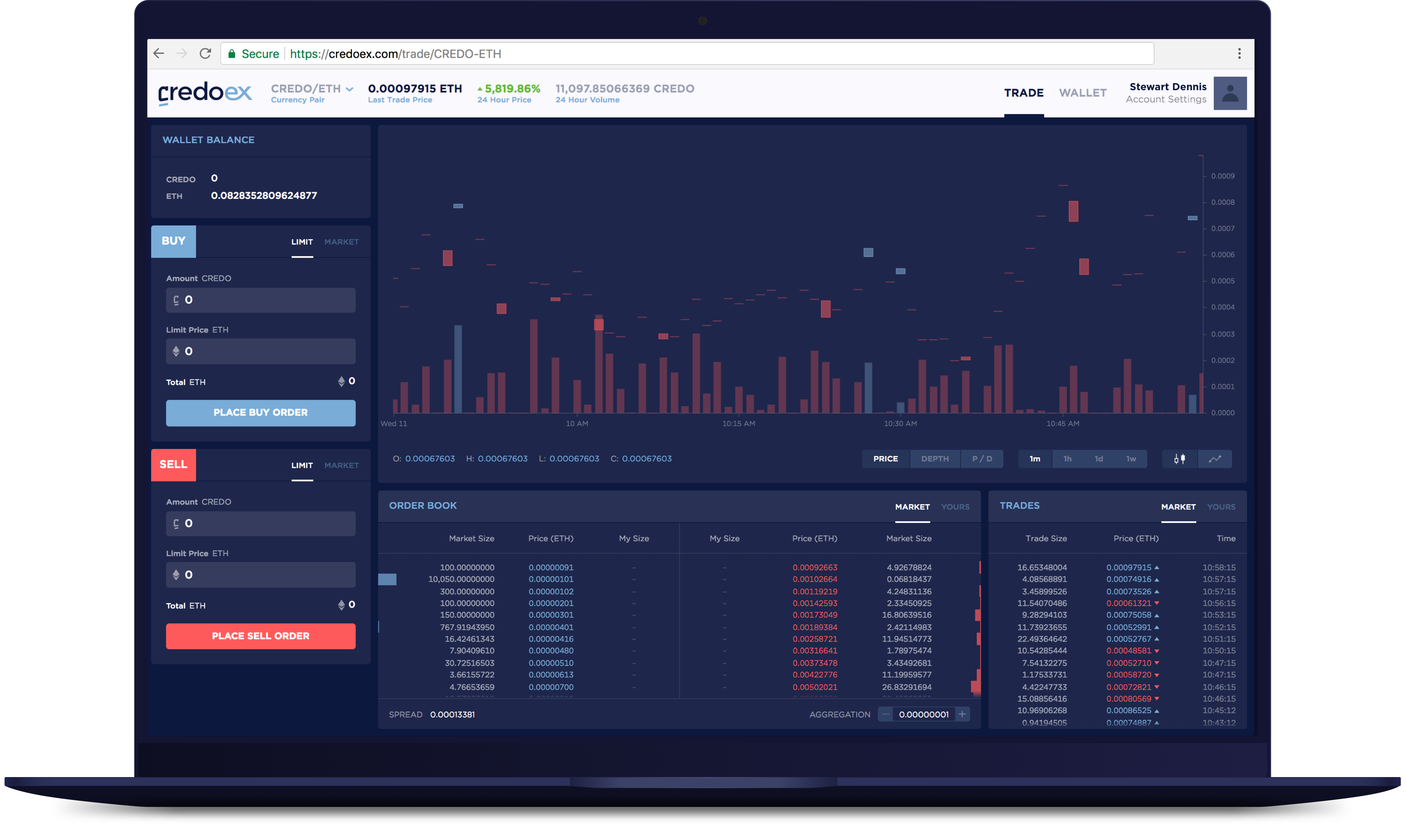Switch chart to candlestick view icon
Screen dimensions: 1406x840
coord(1179,458)
